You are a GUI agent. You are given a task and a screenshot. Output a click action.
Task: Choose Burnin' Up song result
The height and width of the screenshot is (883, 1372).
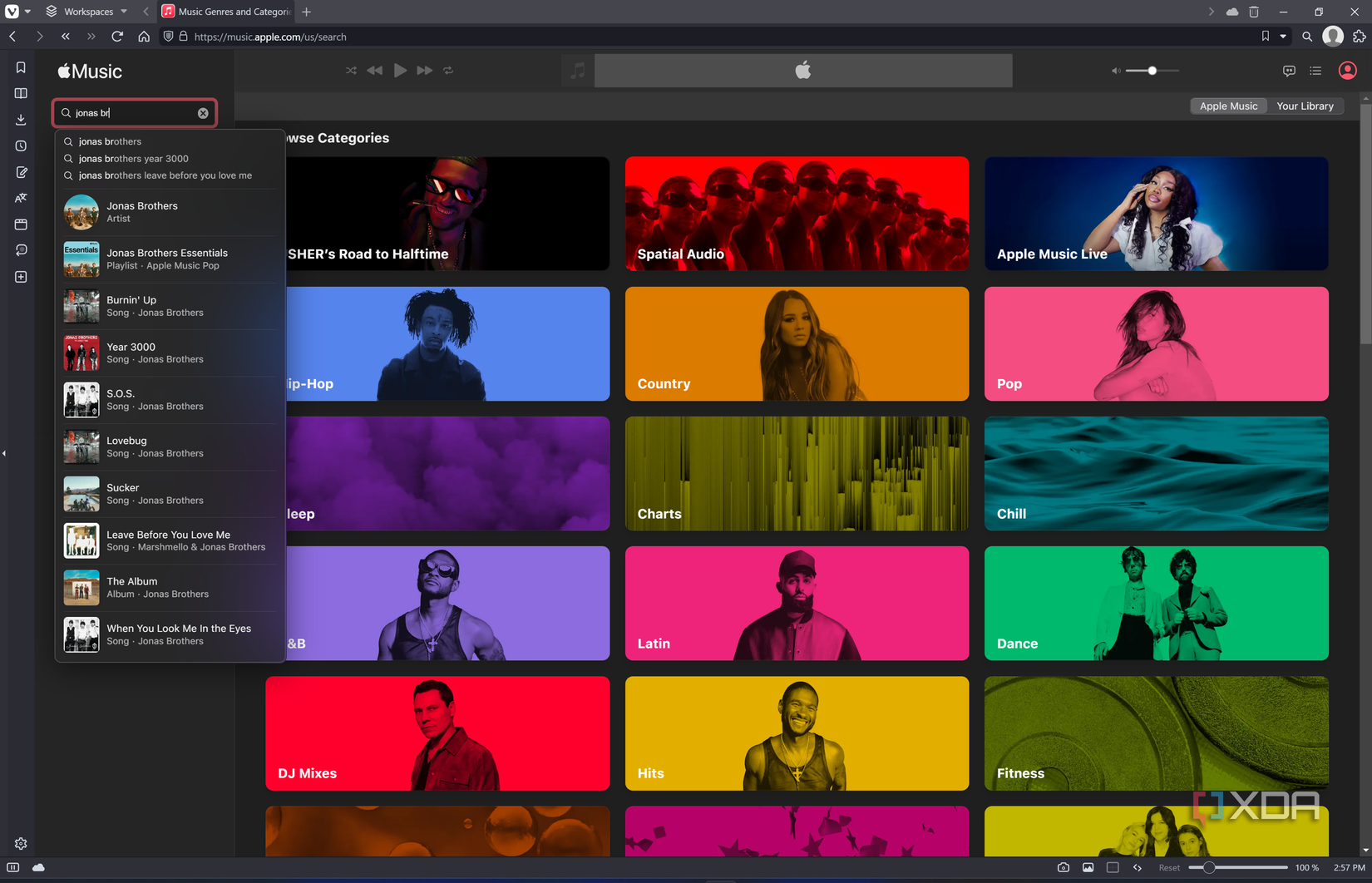[x=170, y=306]
